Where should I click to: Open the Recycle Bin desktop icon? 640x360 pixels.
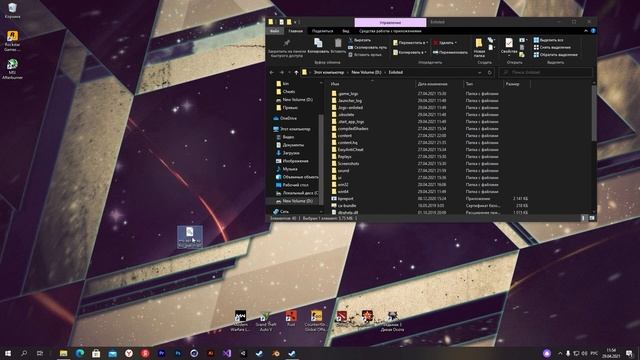coord(12,11)
